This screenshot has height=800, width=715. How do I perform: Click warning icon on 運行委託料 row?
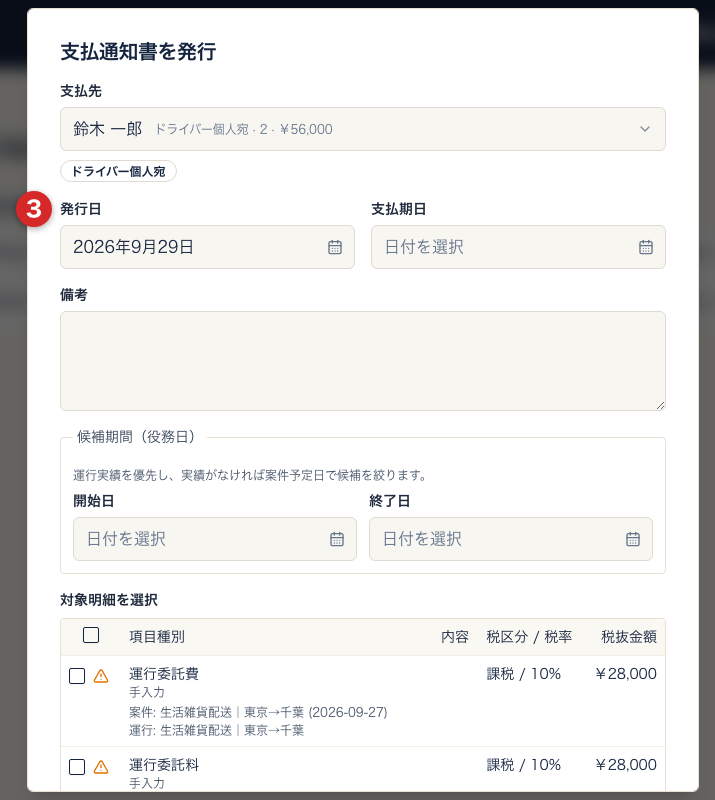pyautogui.click(x=101, y=767)
